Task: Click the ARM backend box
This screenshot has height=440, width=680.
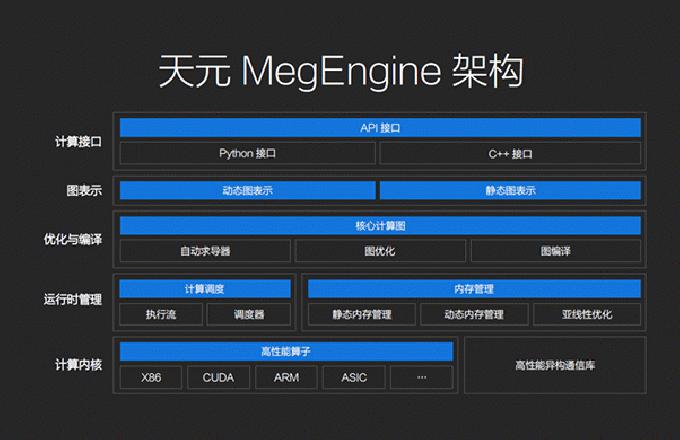Action: click(x=286, y=378)
